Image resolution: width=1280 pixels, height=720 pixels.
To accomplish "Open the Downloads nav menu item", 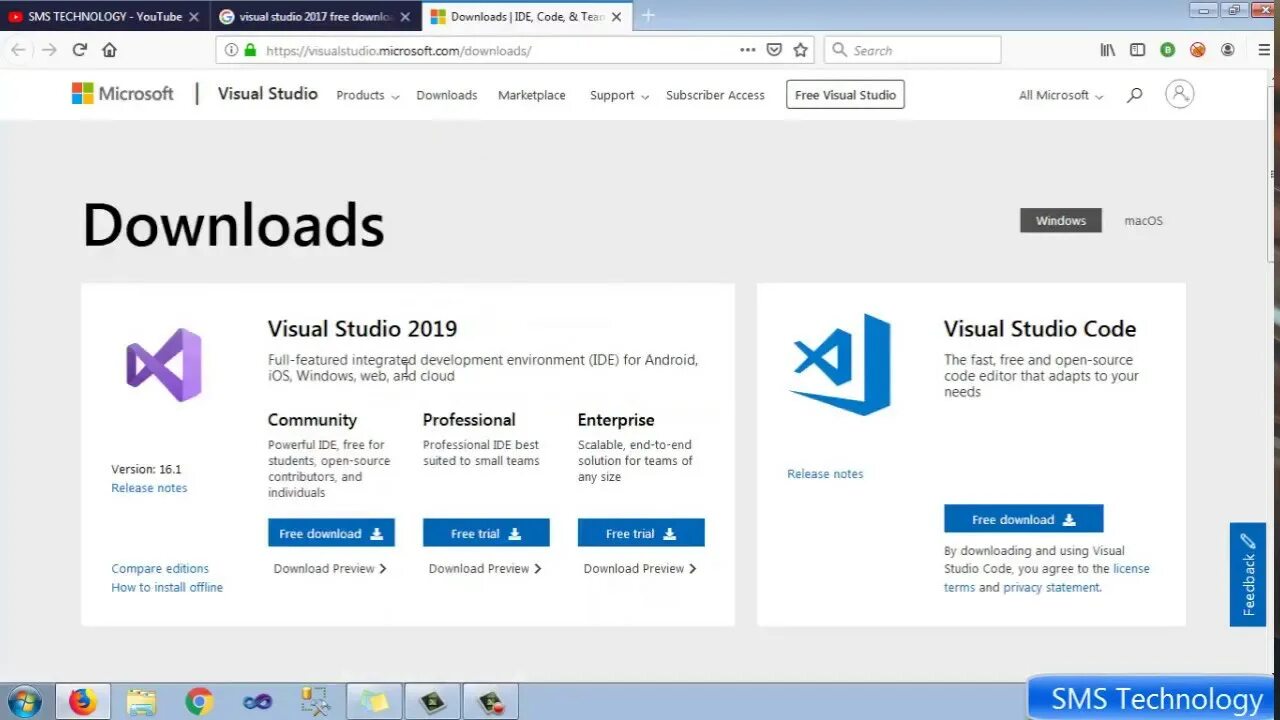I will click(446, 95).
